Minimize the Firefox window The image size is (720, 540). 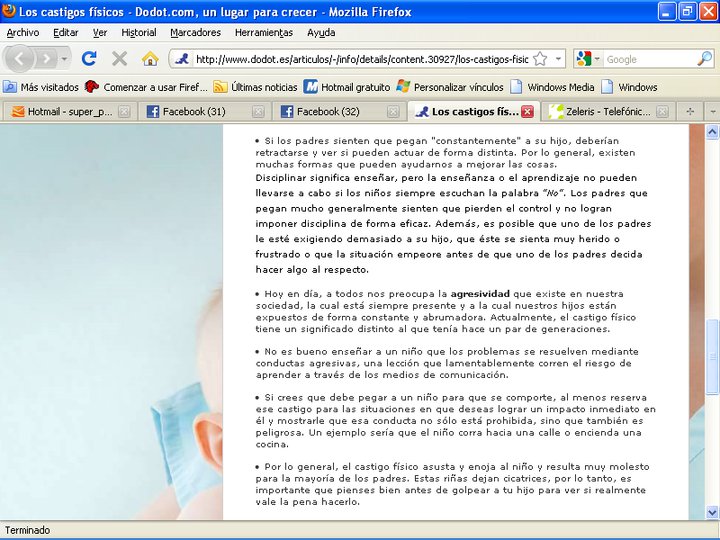(667, 11)
